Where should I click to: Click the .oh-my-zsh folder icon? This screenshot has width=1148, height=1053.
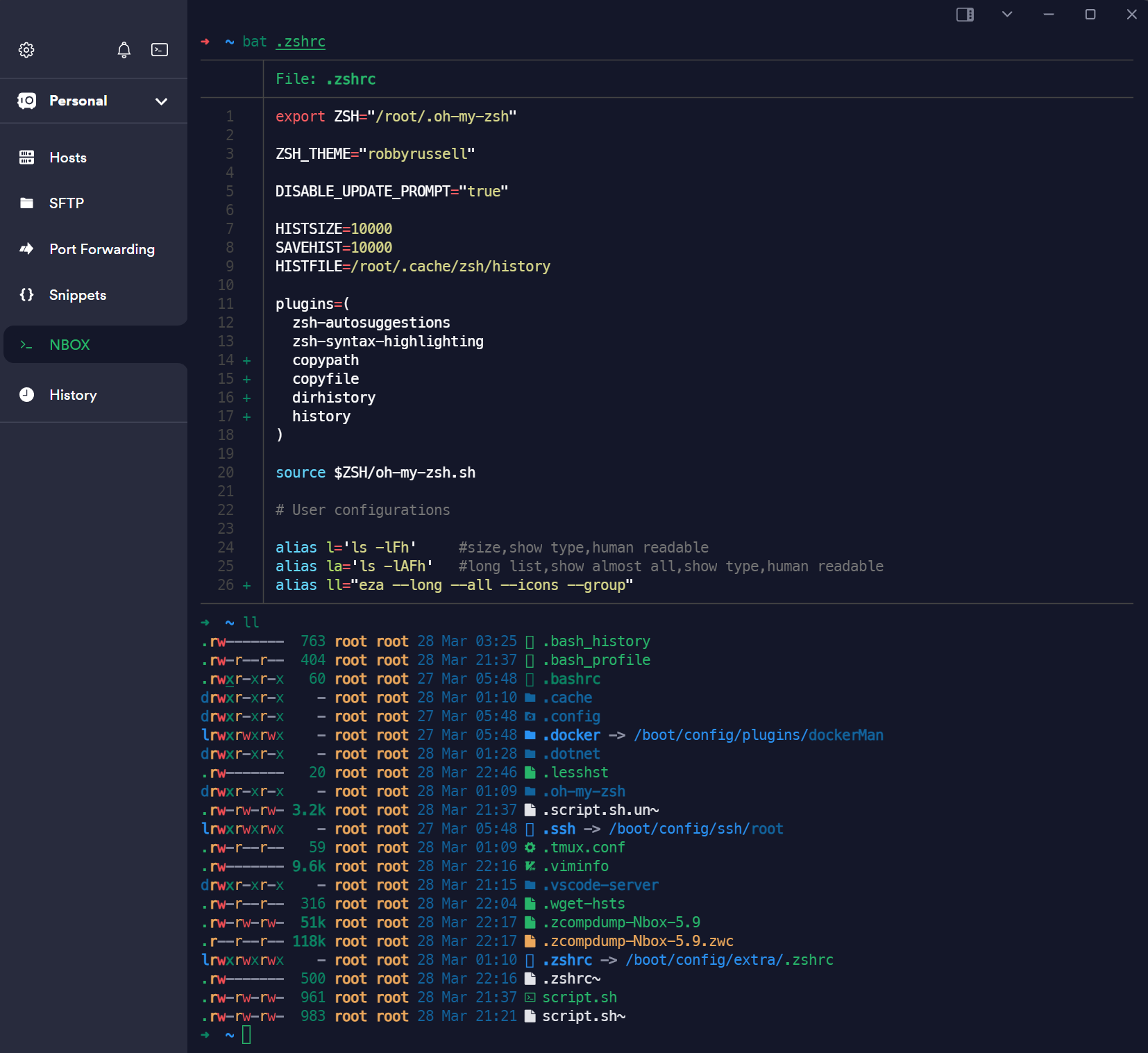530,791
